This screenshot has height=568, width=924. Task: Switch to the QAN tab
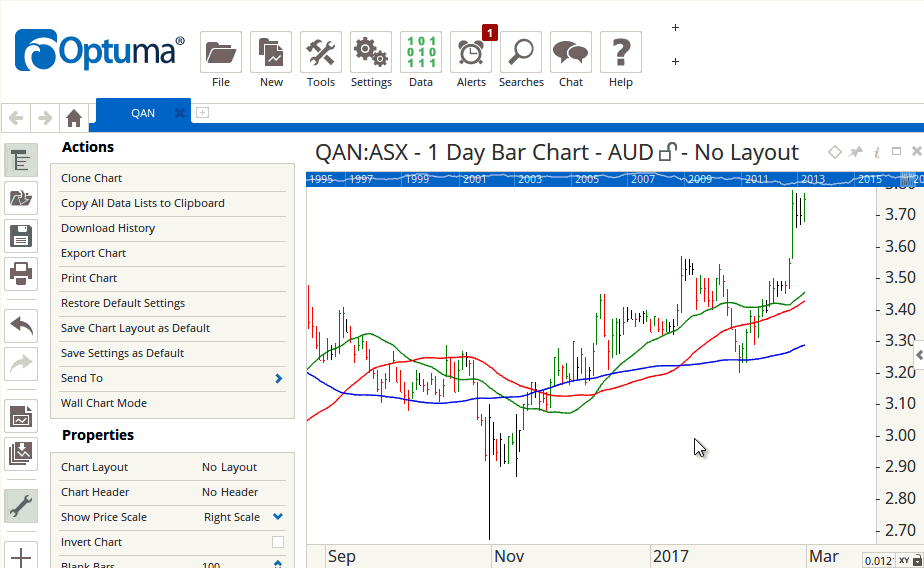[143, 113]
